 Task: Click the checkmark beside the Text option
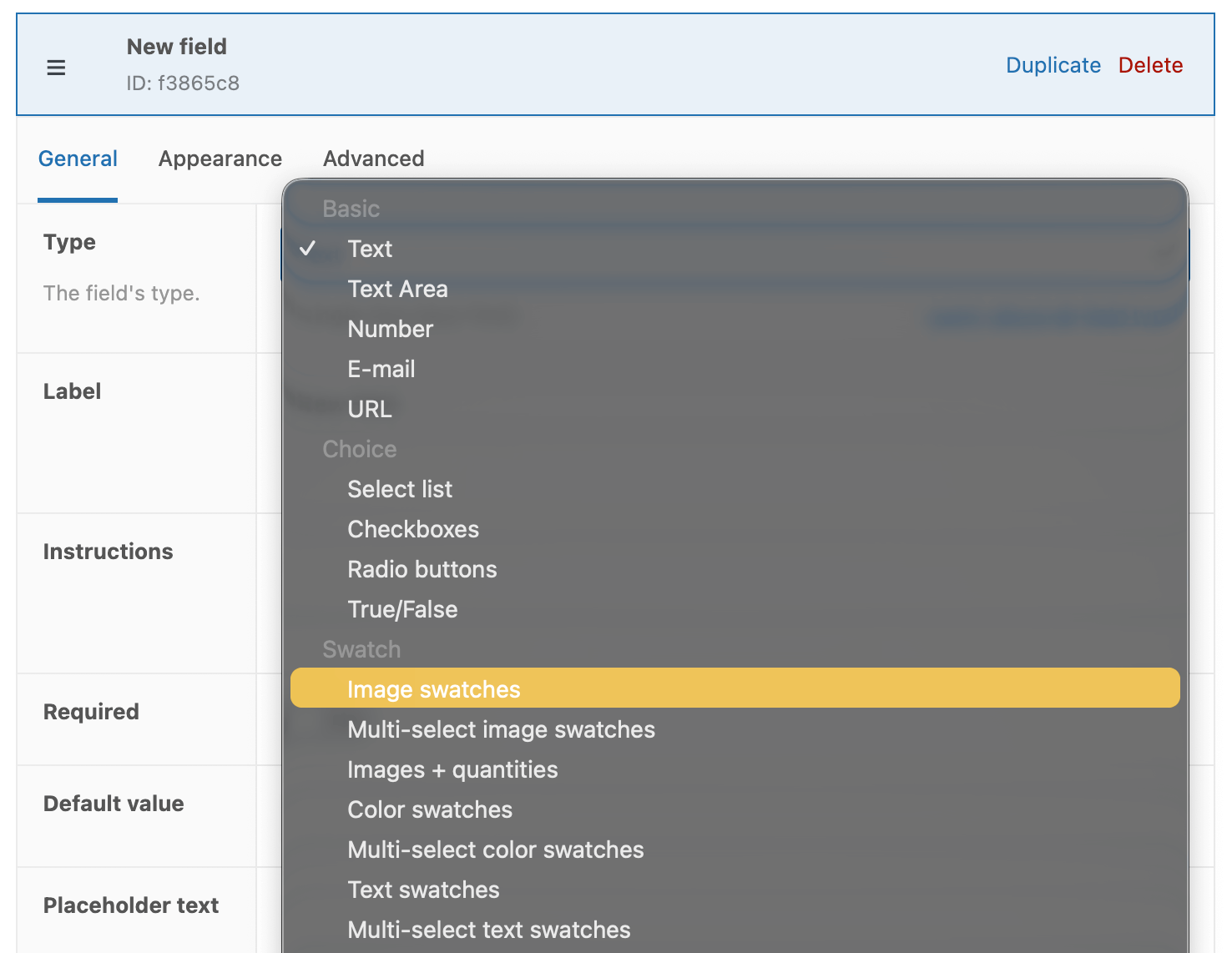(311, 248)
